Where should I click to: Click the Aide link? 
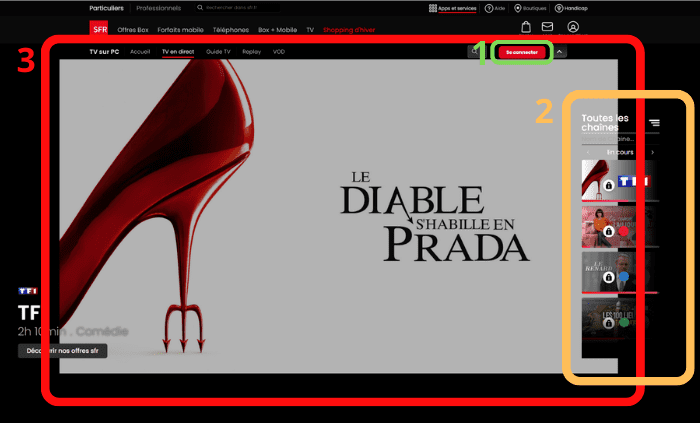pyautogui.click(x=500, y=8)
